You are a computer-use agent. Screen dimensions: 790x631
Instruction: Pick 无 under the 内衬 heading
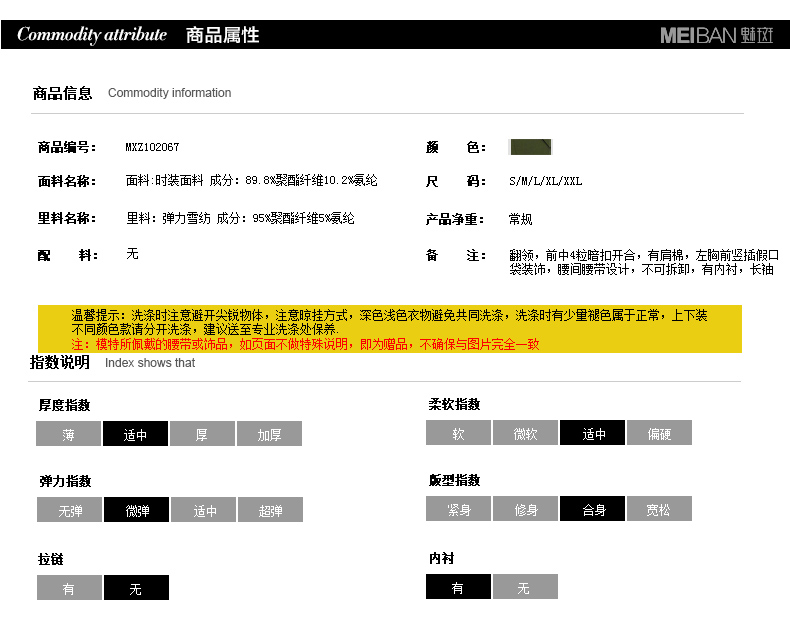(525, 587)
